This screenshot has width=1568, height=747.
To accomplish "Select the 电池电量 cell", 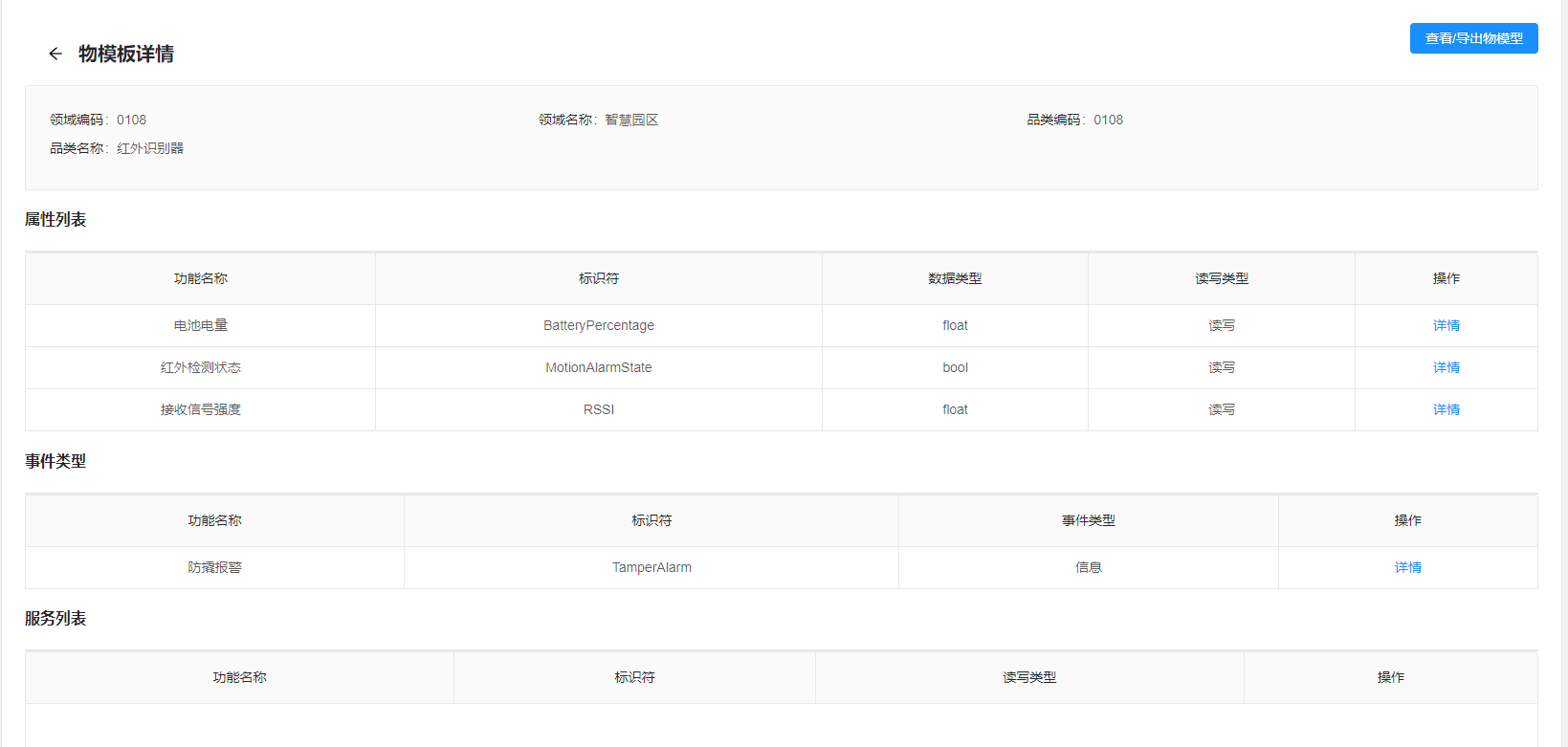I will [201, 325].
